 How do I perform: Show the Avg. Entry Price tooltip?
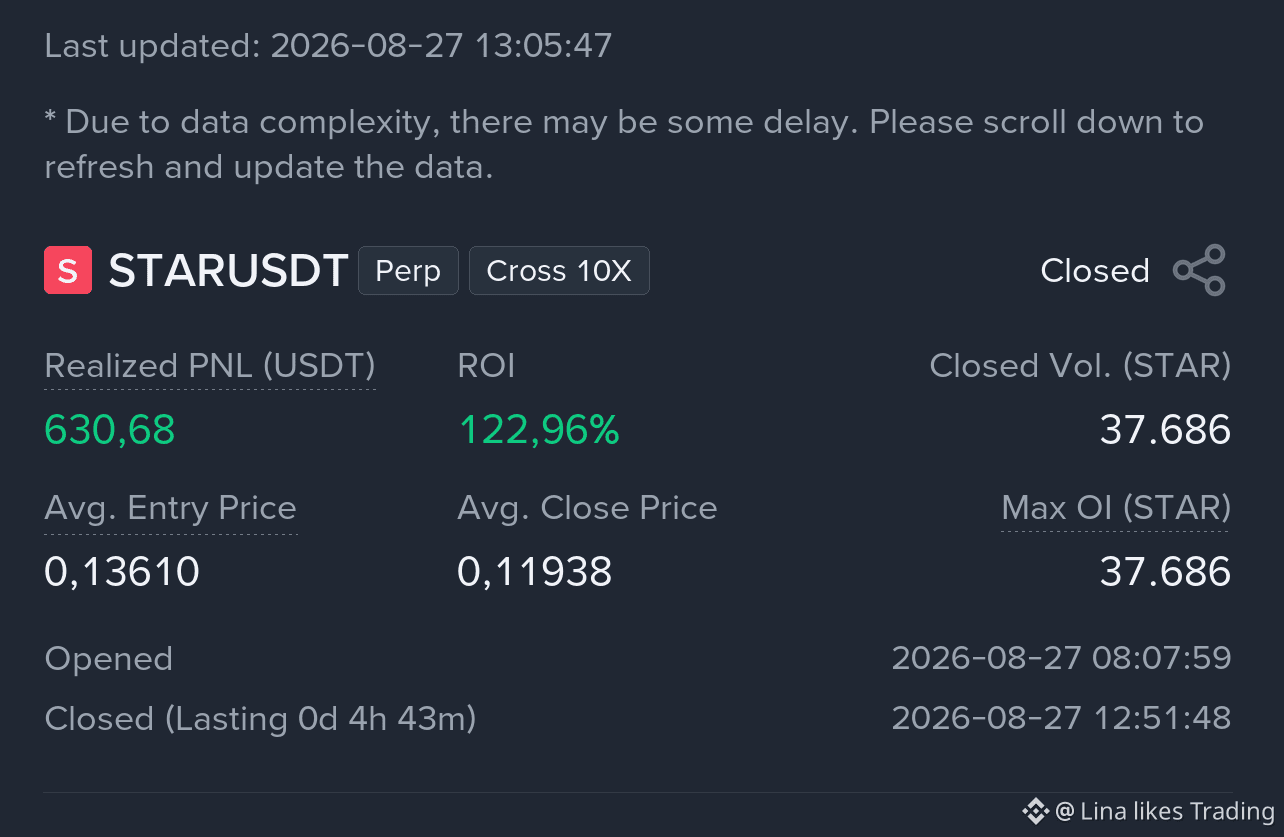[x=171, y=509]
